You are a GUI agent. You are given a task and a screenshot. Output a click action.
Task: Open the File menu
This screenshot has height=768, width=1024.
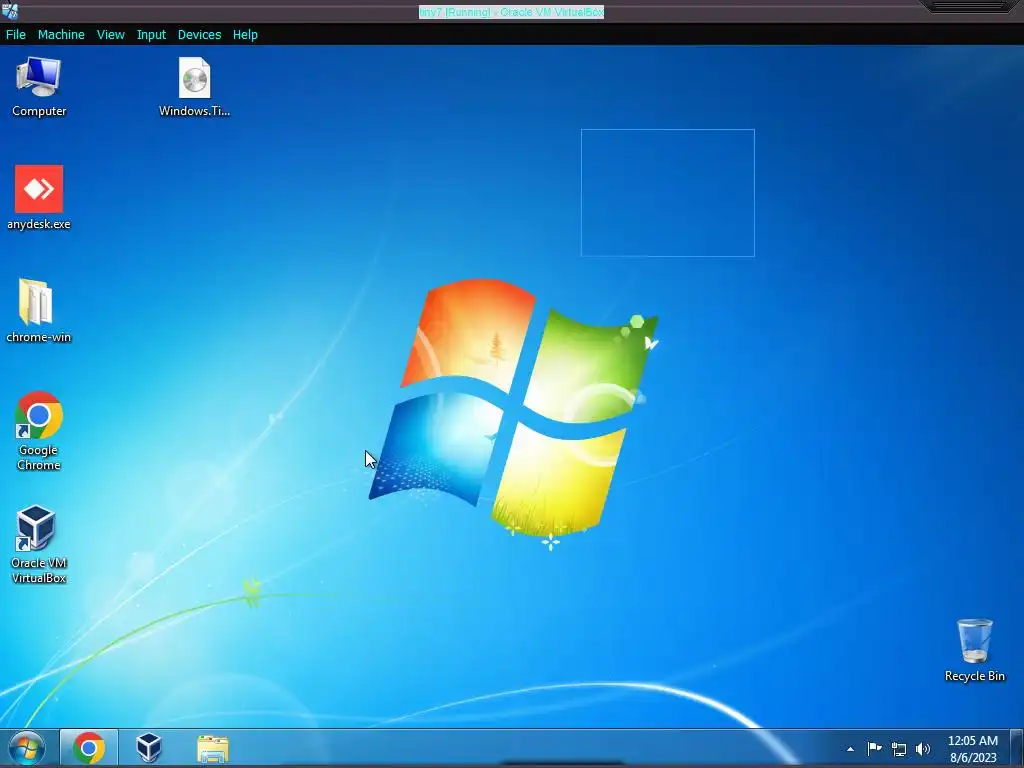[16, 35]
